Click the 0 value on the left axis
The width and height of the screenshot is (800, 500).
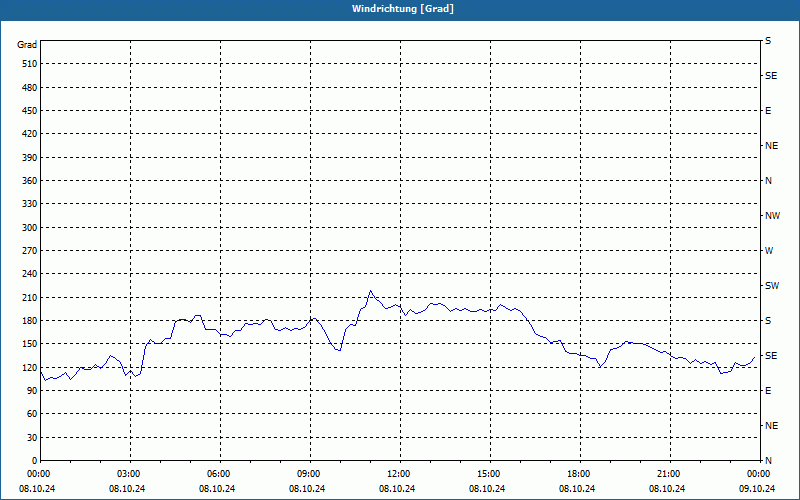coord(35,461)
